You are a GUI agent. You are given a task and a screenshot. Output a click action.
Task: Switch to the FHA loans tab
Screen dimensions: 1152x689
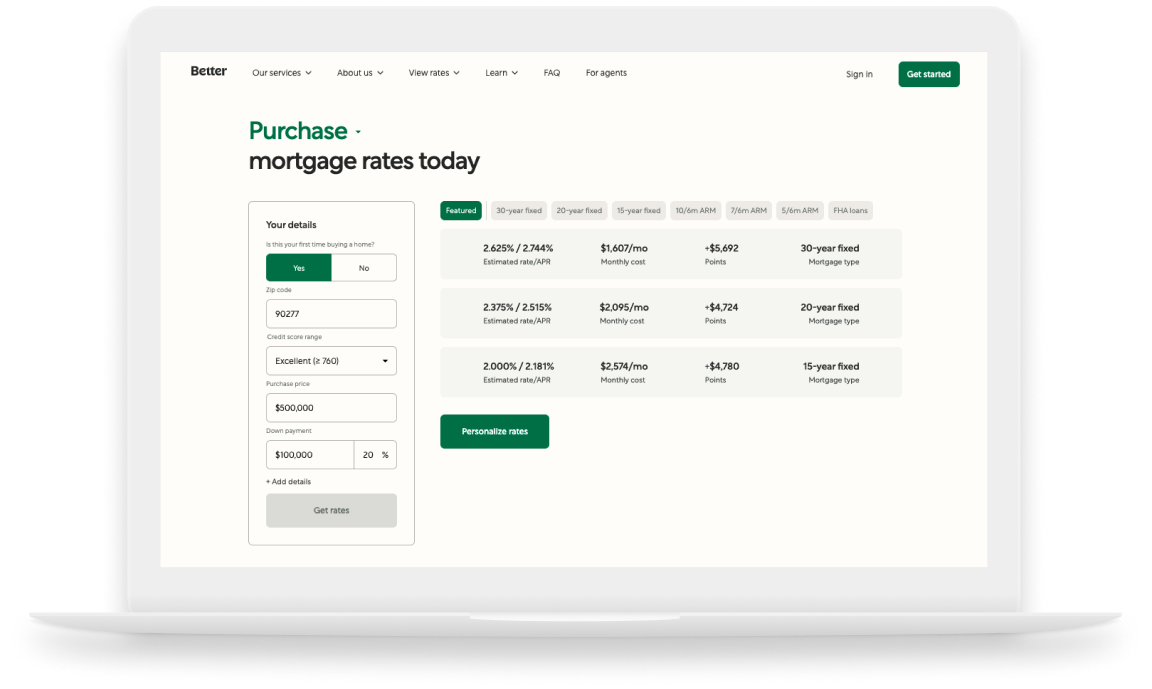(x=850, y=210)
